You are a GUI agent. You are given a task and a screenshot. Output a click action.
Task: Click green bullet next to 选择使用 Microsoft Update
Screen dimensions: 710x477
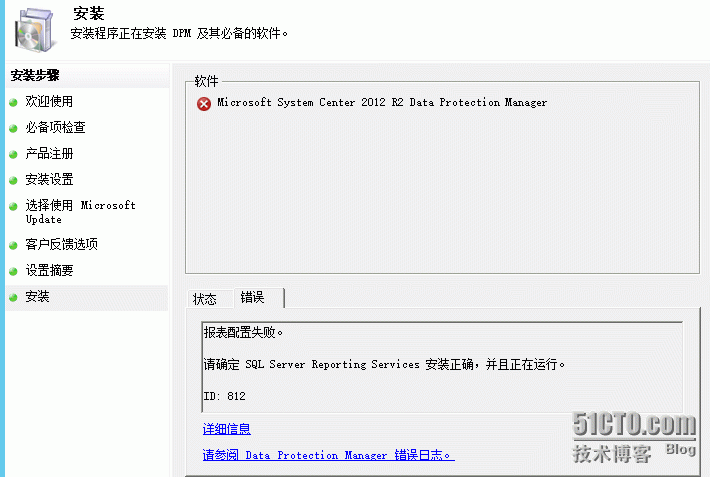pyautogui.click(x=13, y=206)
